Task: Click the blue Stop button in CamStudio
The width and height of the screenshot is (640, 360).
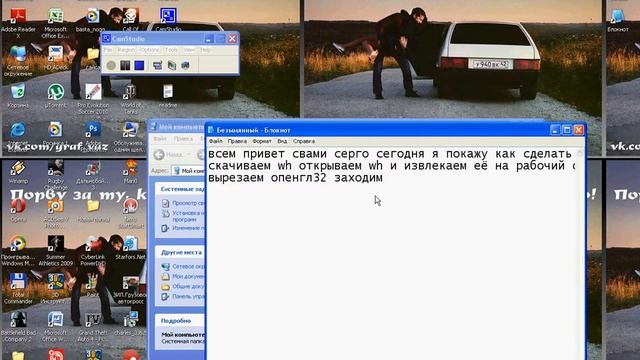Action: click(x=139, y=65)
